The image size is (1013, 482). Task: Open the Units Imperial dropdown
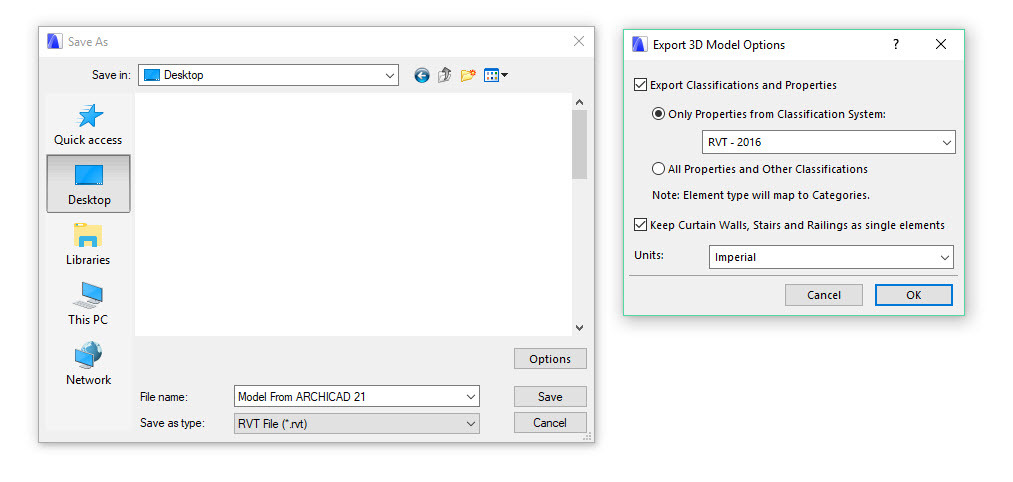[831, 257]
